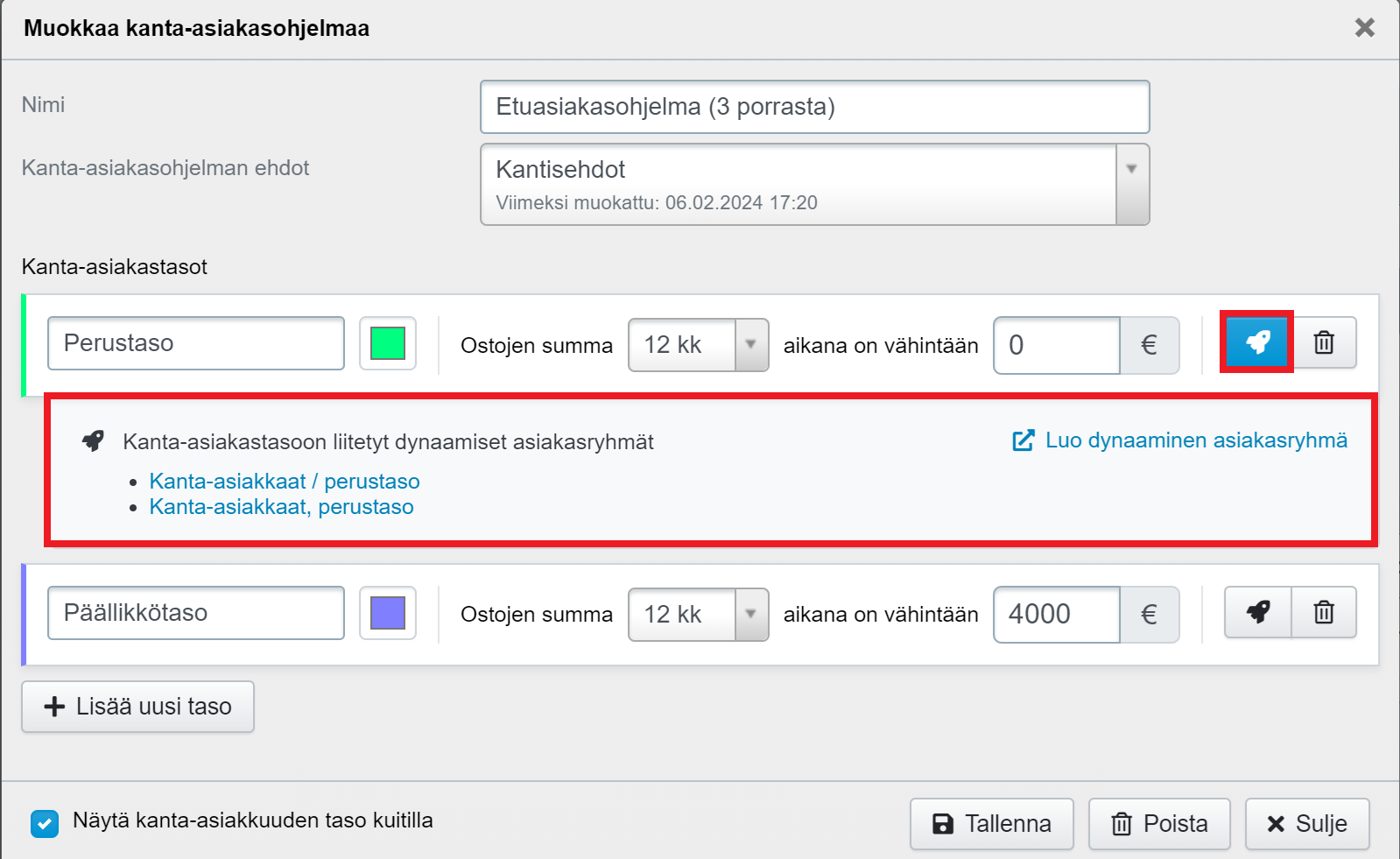Viewport: 1400px width, 859px height.
Task: Delete the Perustaso level with trash icon
Action: coord(1324,342)
